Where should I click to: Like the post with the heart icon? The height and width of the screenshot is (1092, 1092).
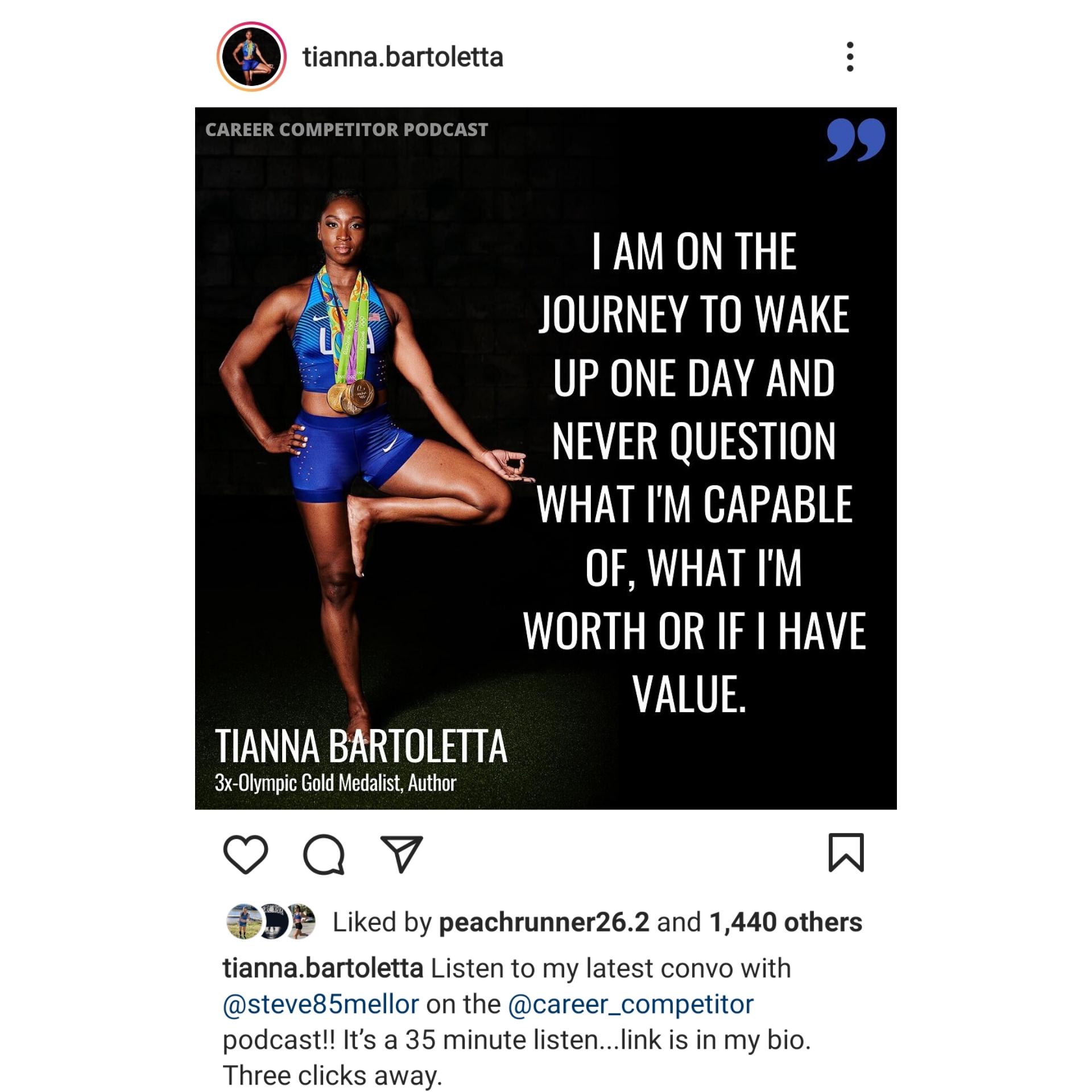pyautogui.click(x=246, y=854)
